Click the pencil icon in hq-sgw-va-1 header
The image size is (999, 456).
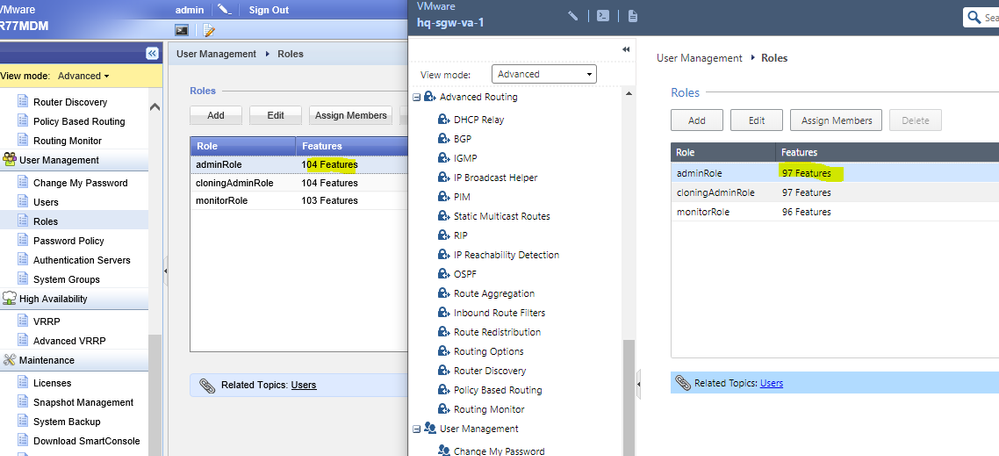coord(573,16)
